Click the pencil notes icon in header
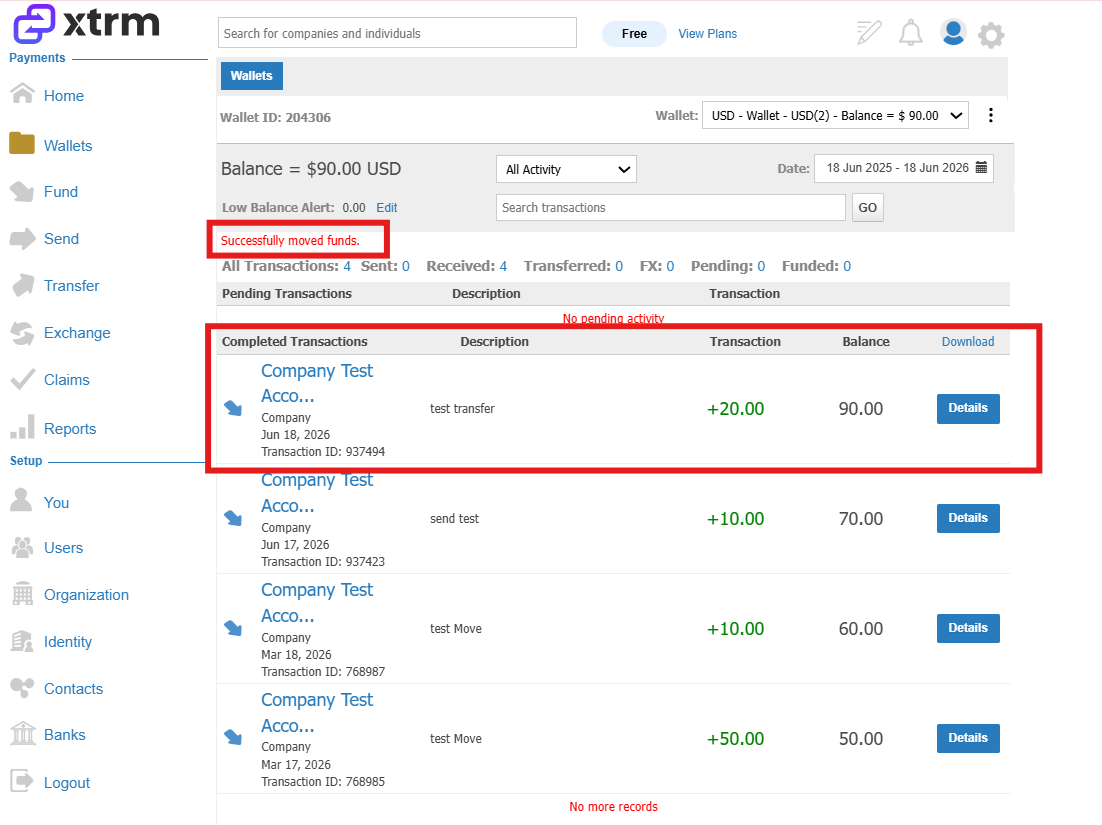 pyautogui.click(x=869, y=32)
